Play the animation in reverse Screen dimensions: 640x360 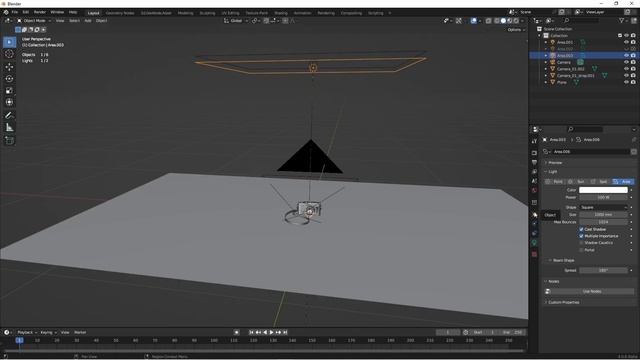(x=265, y=332)
